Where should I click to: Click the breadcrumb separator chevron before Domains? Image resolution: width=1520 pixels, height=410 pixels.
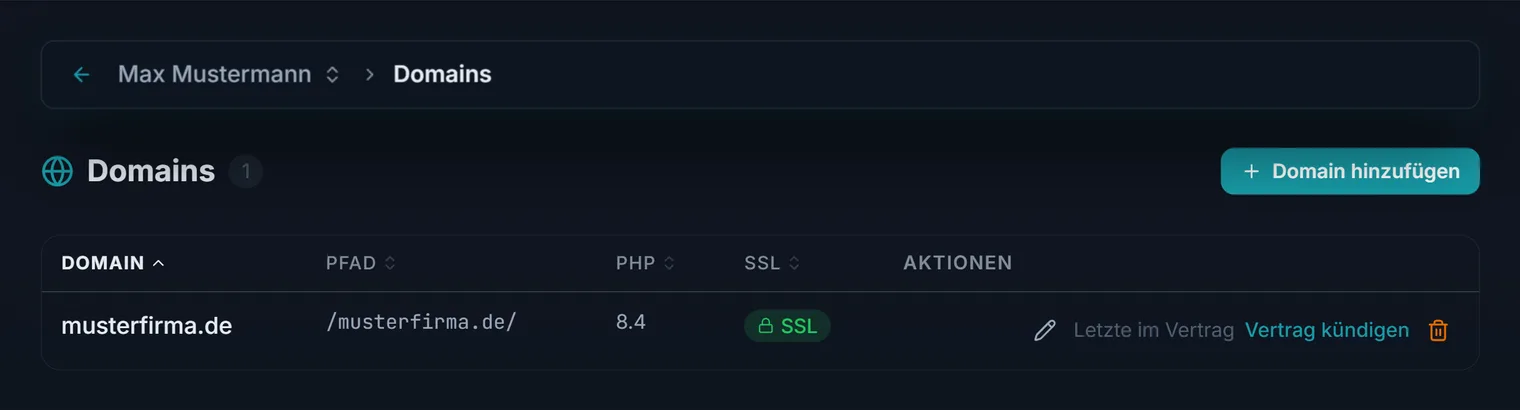(370, 75)
